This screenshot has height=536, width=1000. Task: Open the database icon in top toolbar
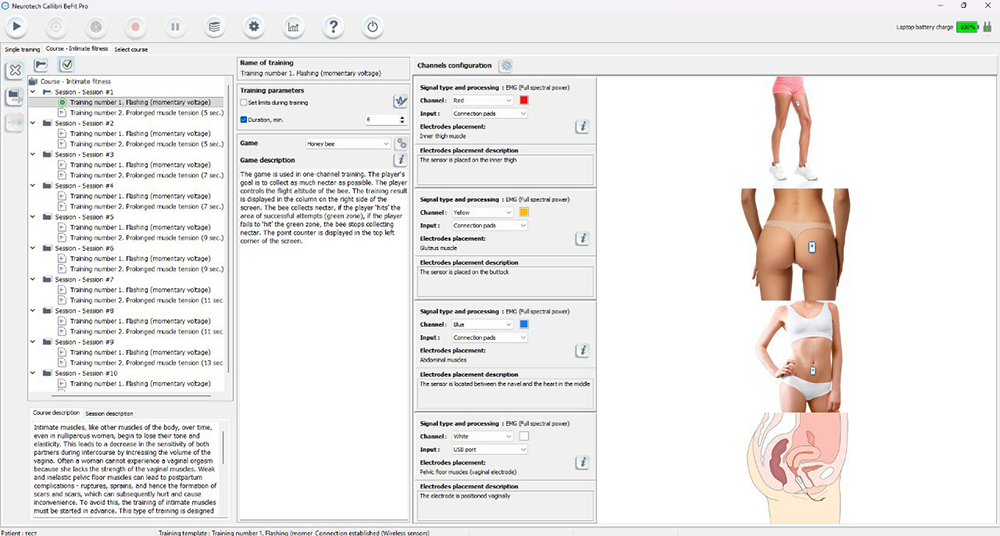coord(214,26)
